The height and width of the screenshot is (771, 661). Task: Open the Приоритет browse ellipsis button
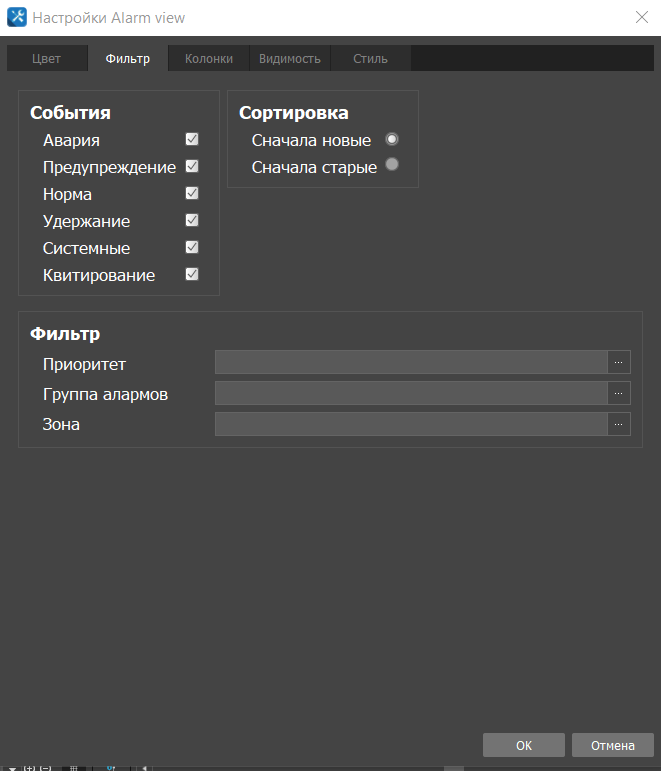619,362
